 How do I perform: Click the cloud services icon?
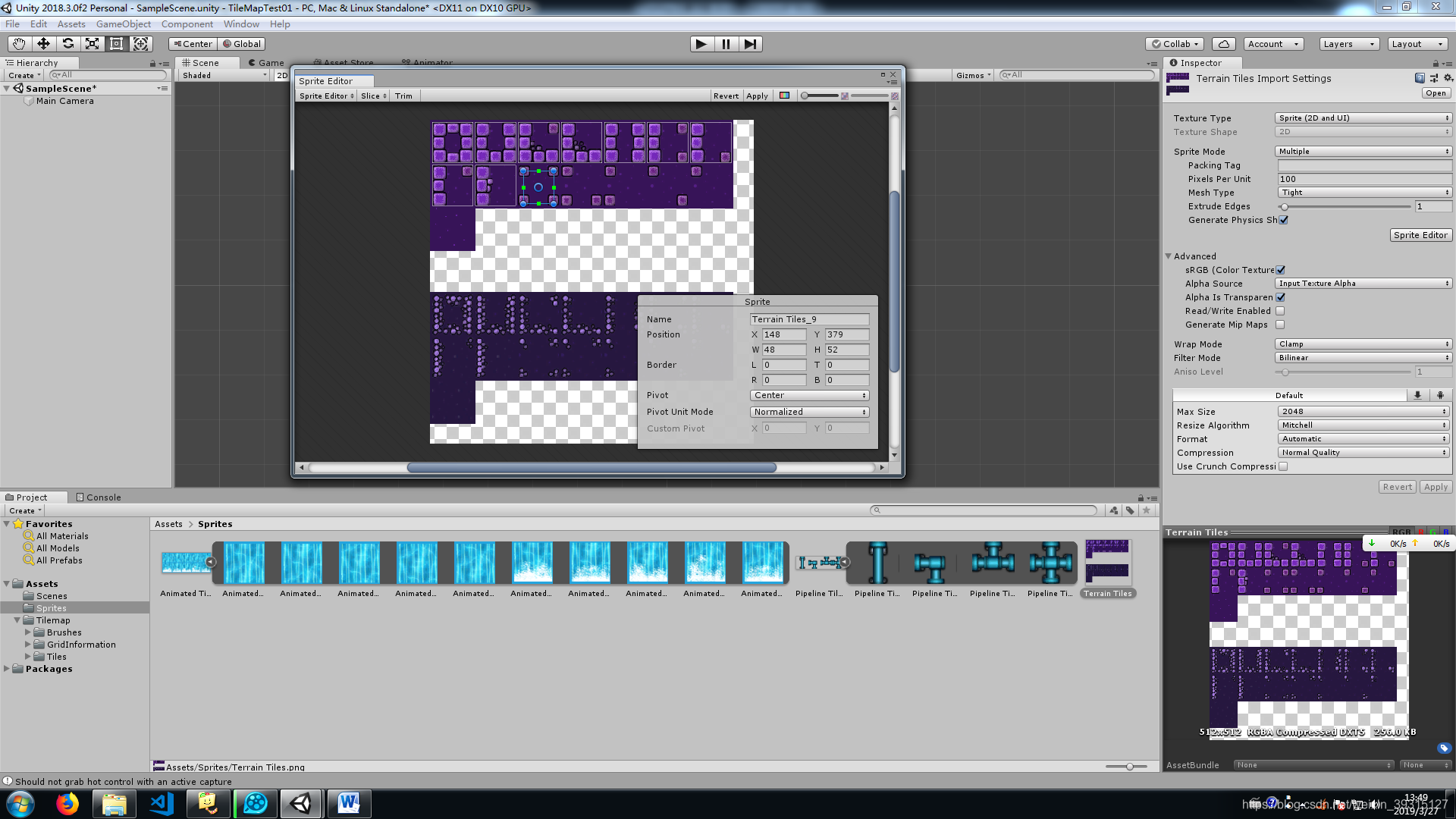click(x=1223, y=44)
